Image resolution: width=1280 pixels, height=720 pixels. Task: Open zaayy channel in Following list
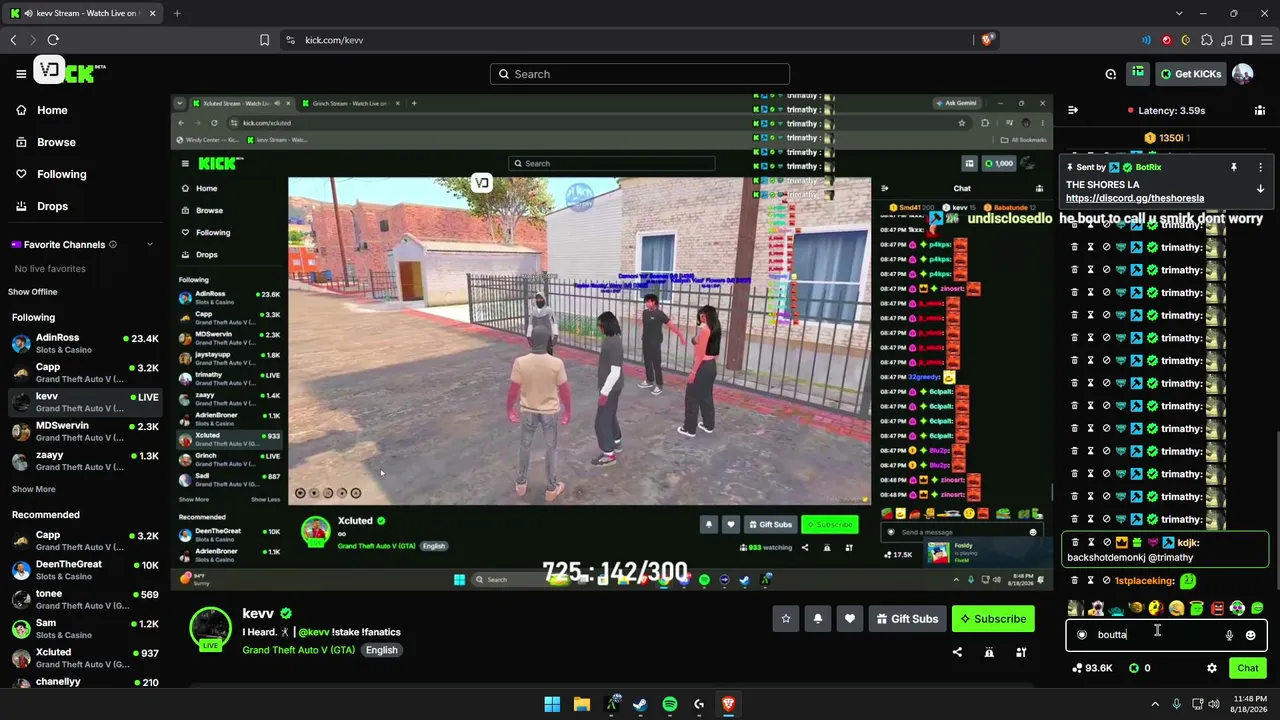point(85,461)
